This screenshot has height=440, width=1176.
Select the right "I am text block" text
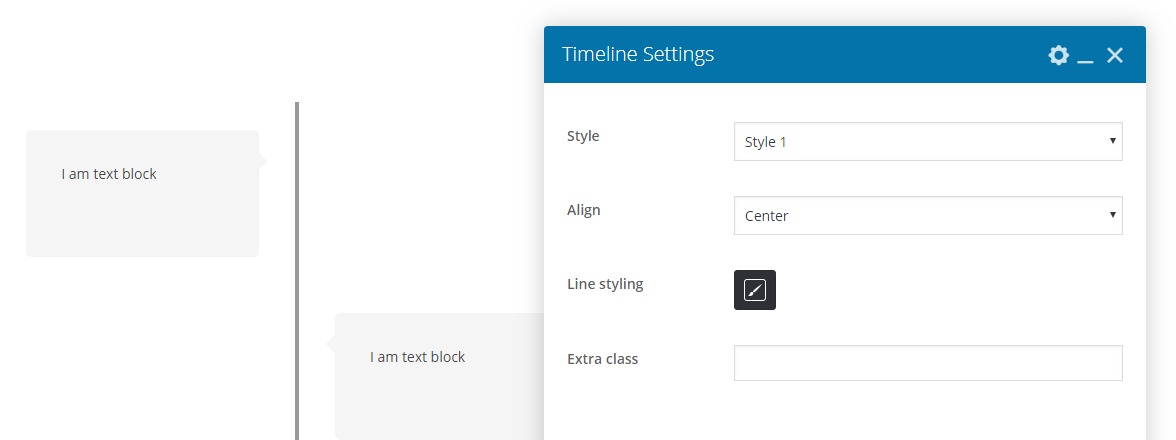point(417,357)
